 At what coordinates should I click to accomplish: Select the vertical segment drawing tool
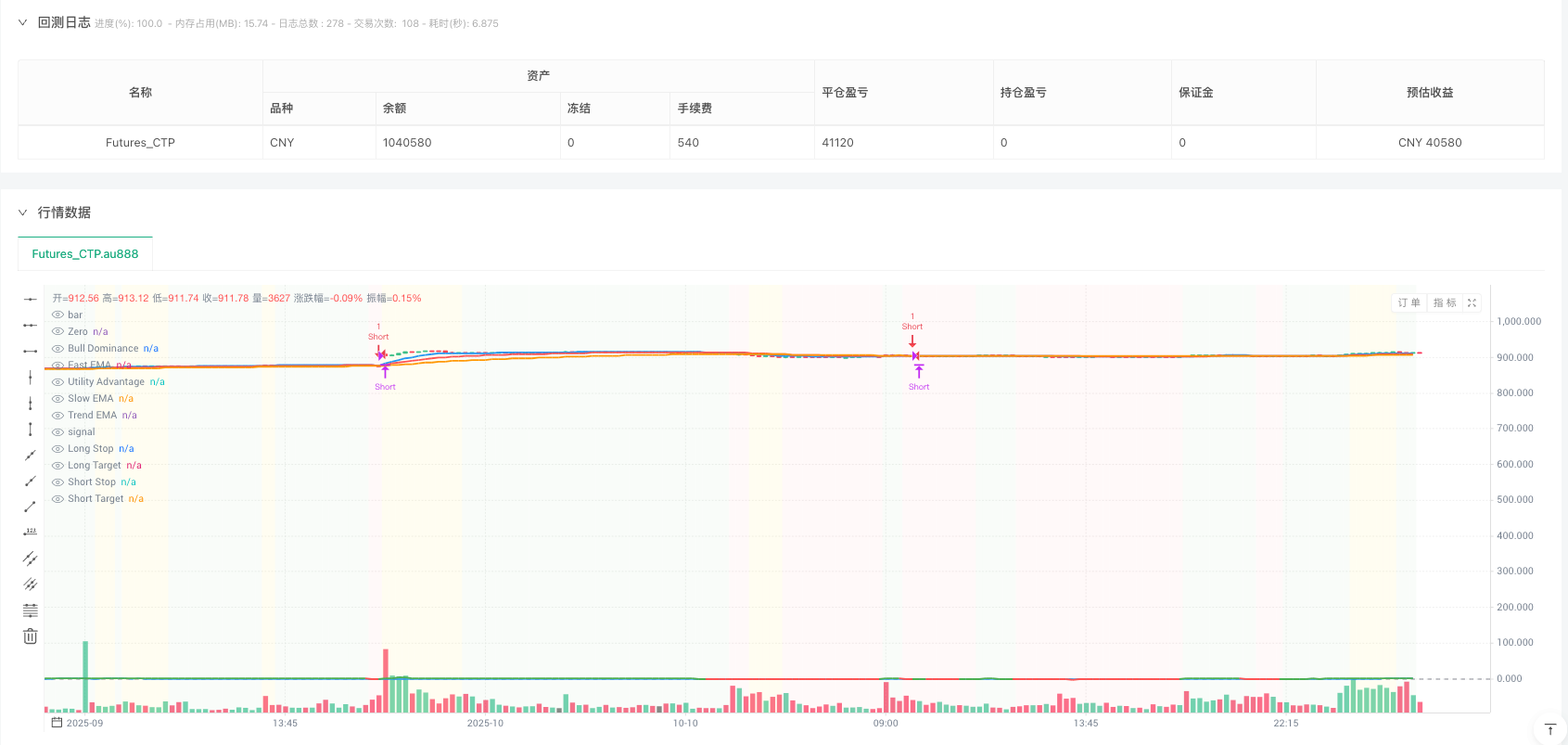(30, 429)
